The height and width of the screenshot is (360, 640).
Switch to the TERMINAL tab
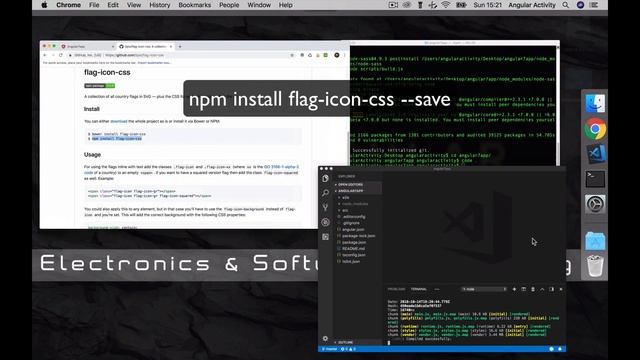click(419, 289)
